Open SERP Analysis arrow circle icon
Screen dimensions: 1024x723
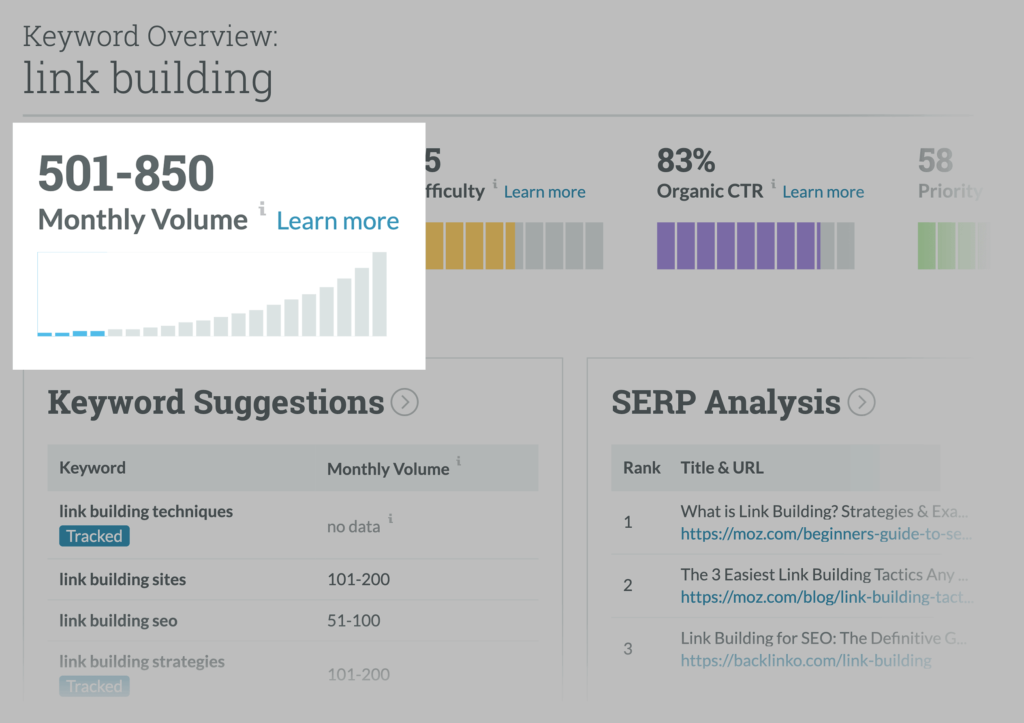click(x=861, y=403)
